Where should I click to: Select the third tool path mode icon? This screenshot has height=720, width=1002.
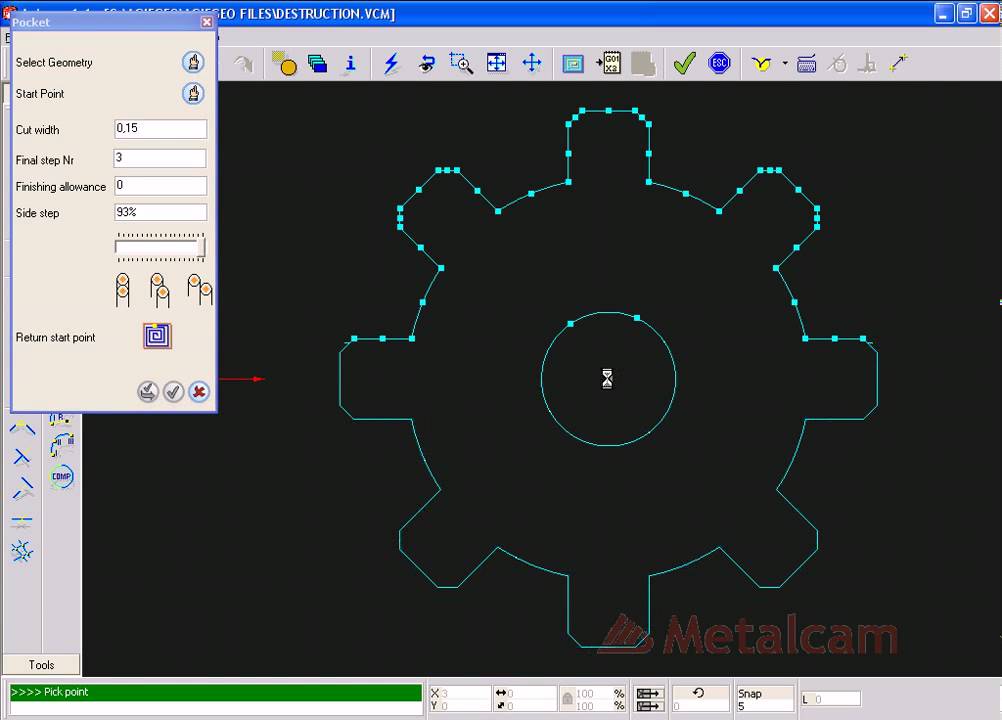pyautogui.click(x=199, y=289)
